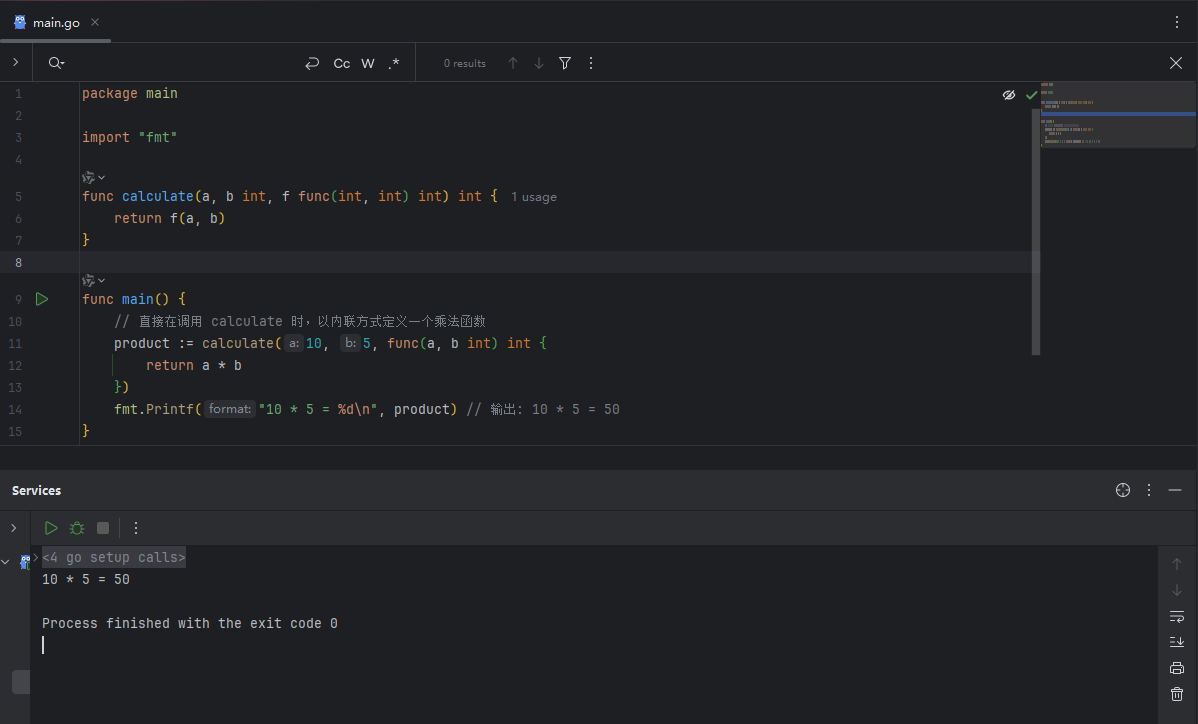The width and height of the screenshot is (1198, 724).
Task: Open the editor tabs more options menu
Action: pyautogui.click(x=1176, y=22)
